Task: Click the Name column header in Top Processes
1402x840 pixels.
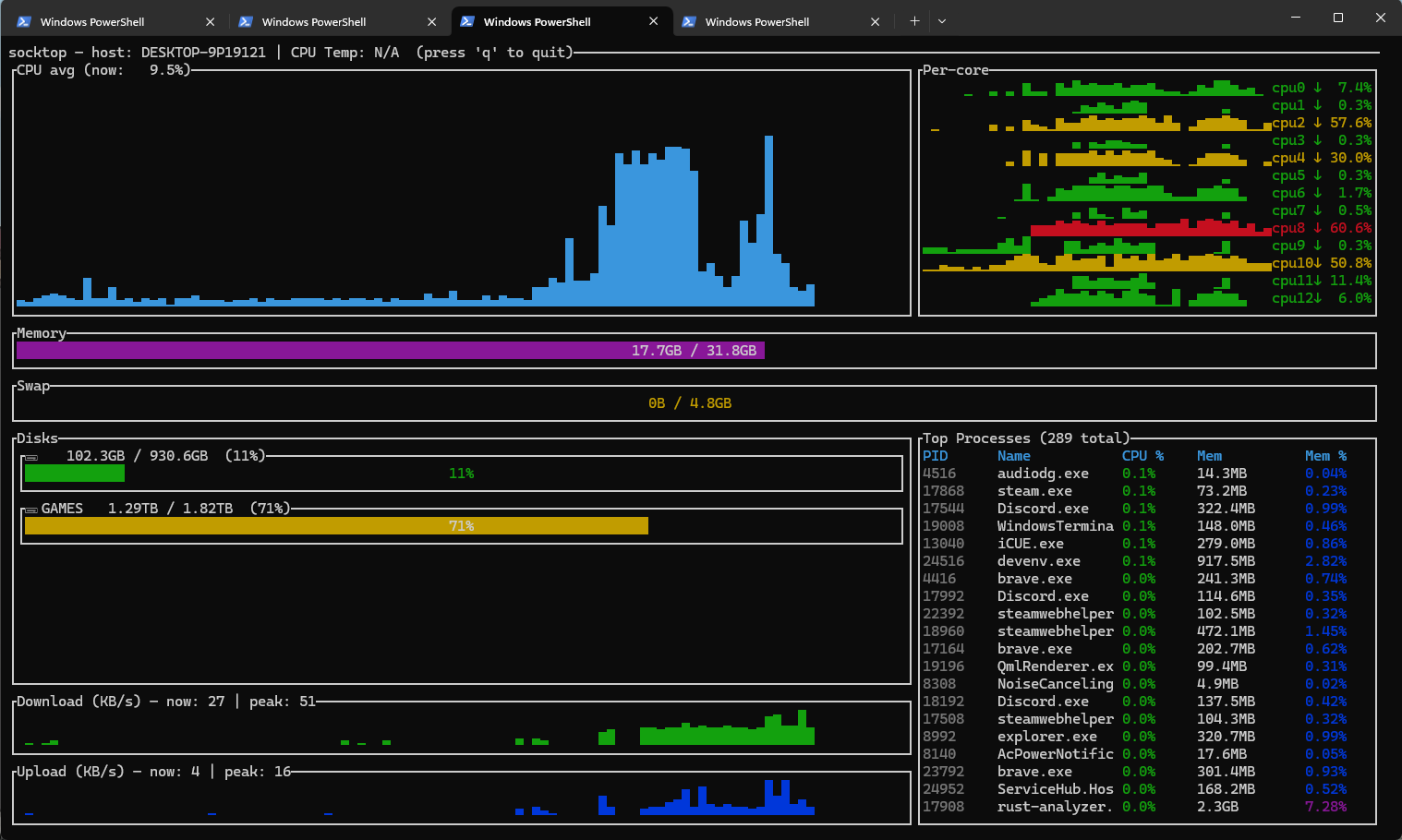Action: (1013, 456)
